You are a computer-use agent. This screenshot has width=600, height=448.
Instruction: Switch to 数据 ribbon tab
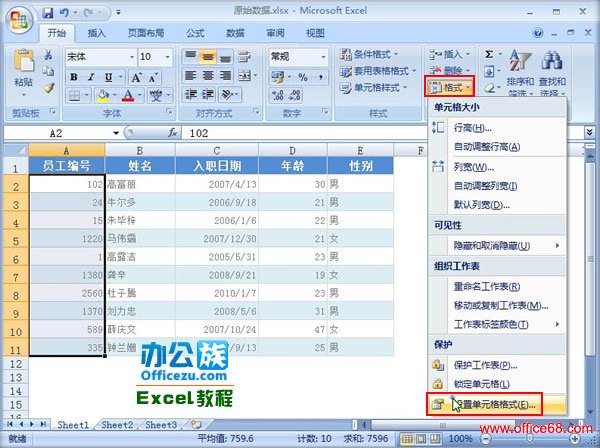click(235, 33)
